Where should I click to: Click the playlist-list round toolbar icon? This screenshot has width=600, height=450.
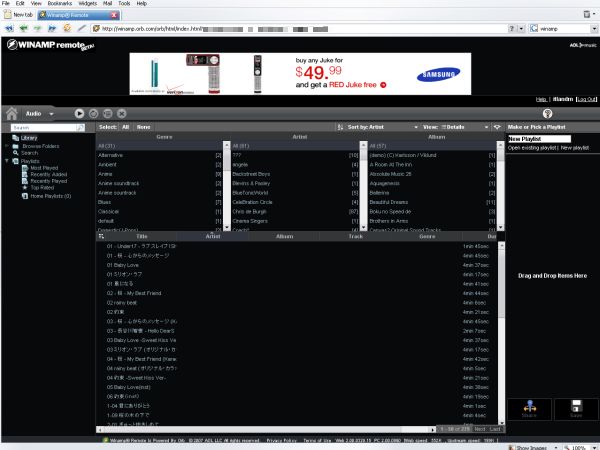pyautogui.click(x=108, y=114)
